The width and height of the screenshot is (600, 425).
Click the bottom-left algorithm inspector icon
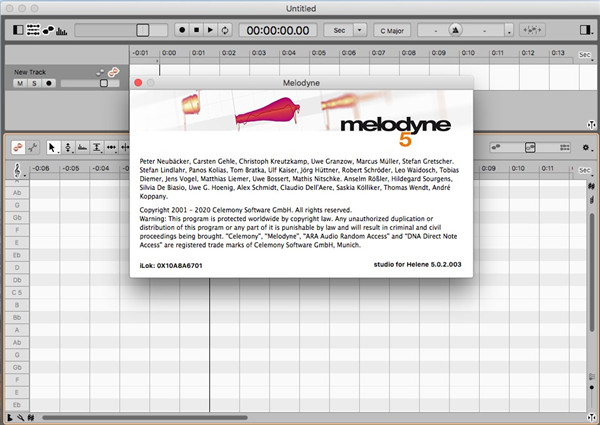pos(10,418)
